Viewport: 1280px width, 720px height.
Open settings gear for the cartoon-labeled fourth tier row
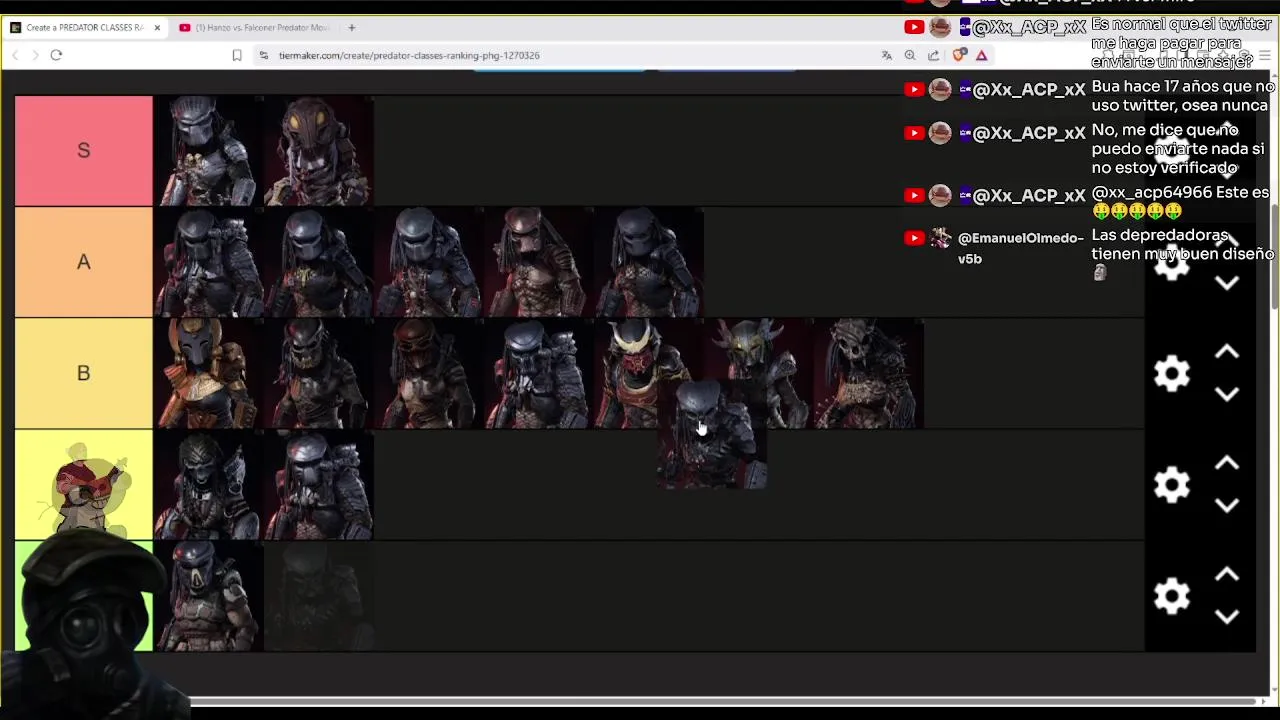(1172, 485)
